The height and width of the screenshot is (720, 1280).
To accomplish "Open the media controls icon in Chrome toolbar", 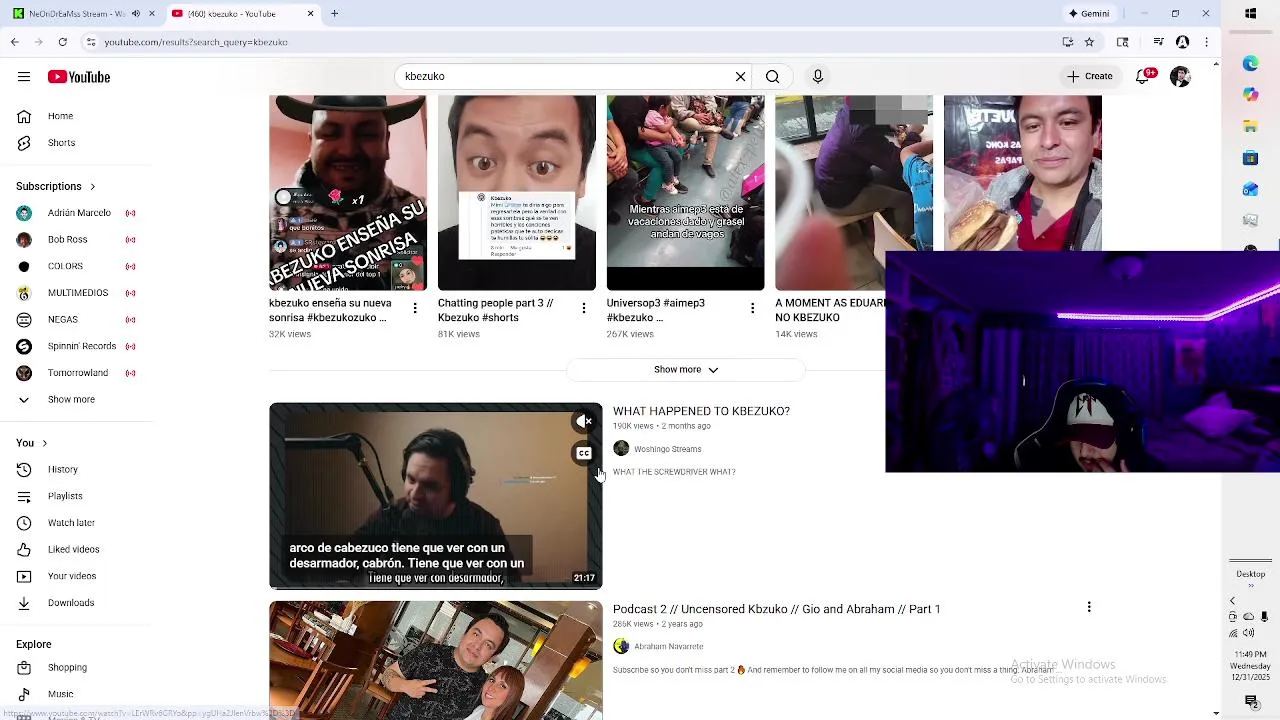I will (1158, 42).
